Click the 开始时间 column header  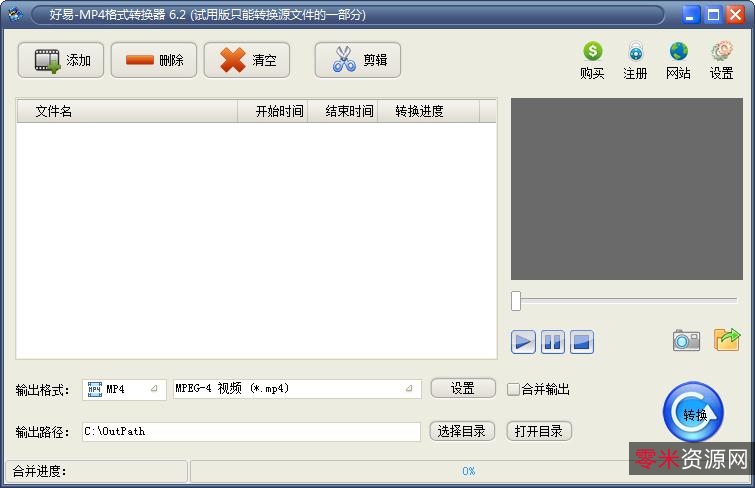(273, 111)
